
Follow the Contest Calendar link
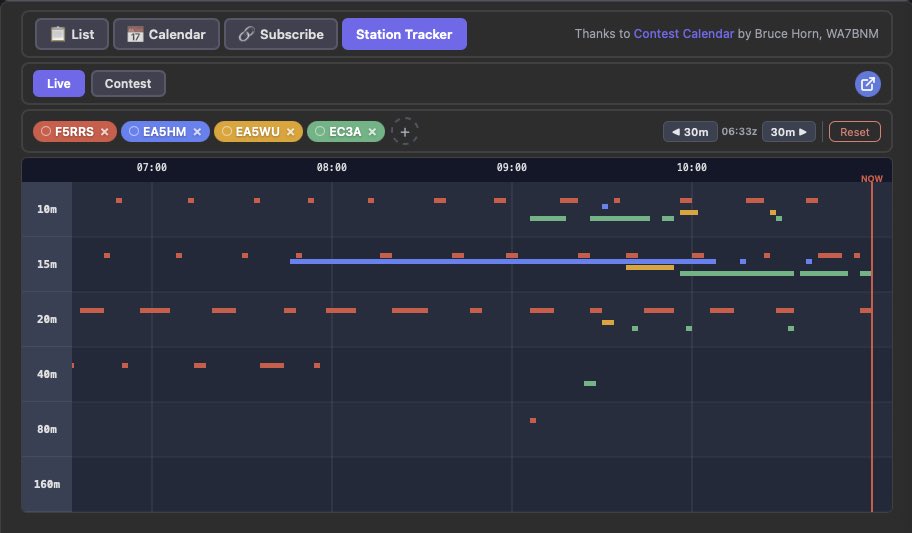(683, 34)
